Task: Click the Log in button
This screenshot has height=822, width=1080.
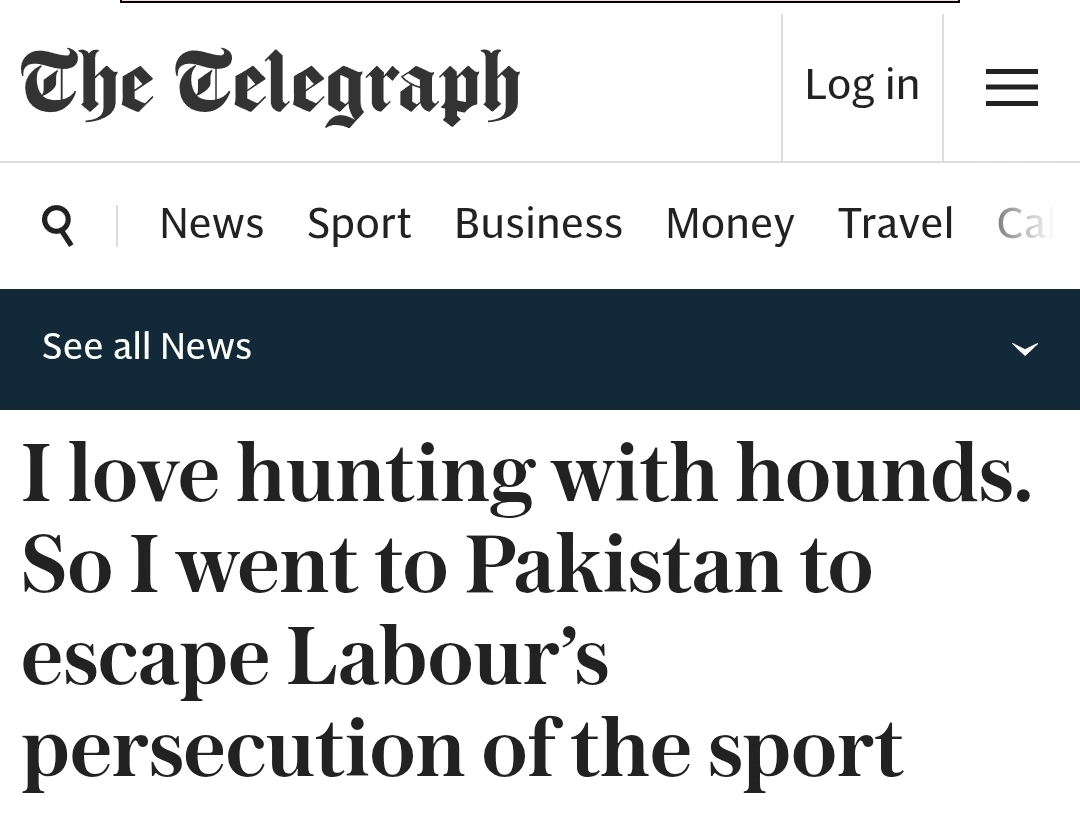Action: point(862,85)
